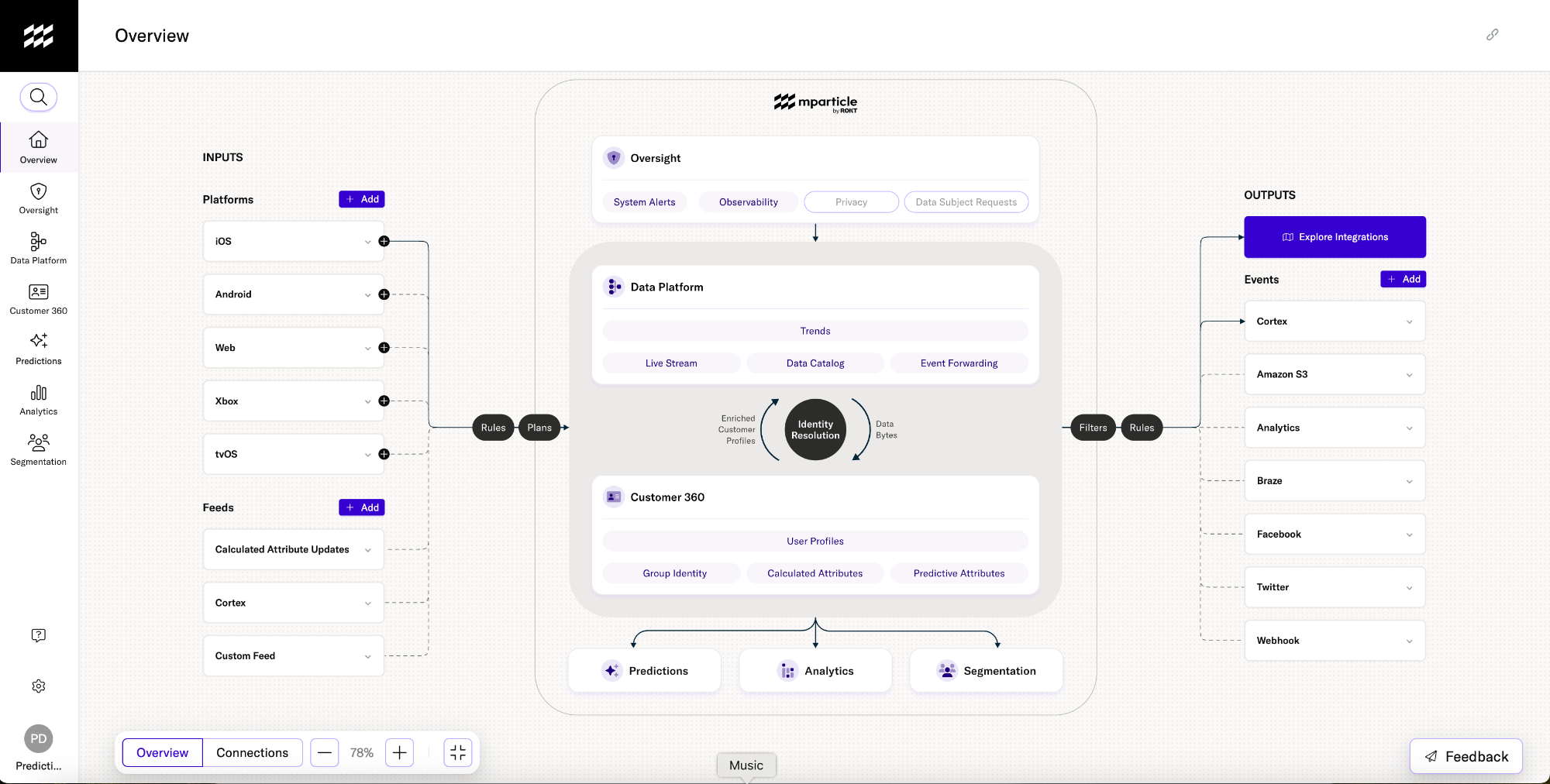This screenshot has width=1550, height=784.
Task: Open Observability under Oversight
Action: [749, 202]
